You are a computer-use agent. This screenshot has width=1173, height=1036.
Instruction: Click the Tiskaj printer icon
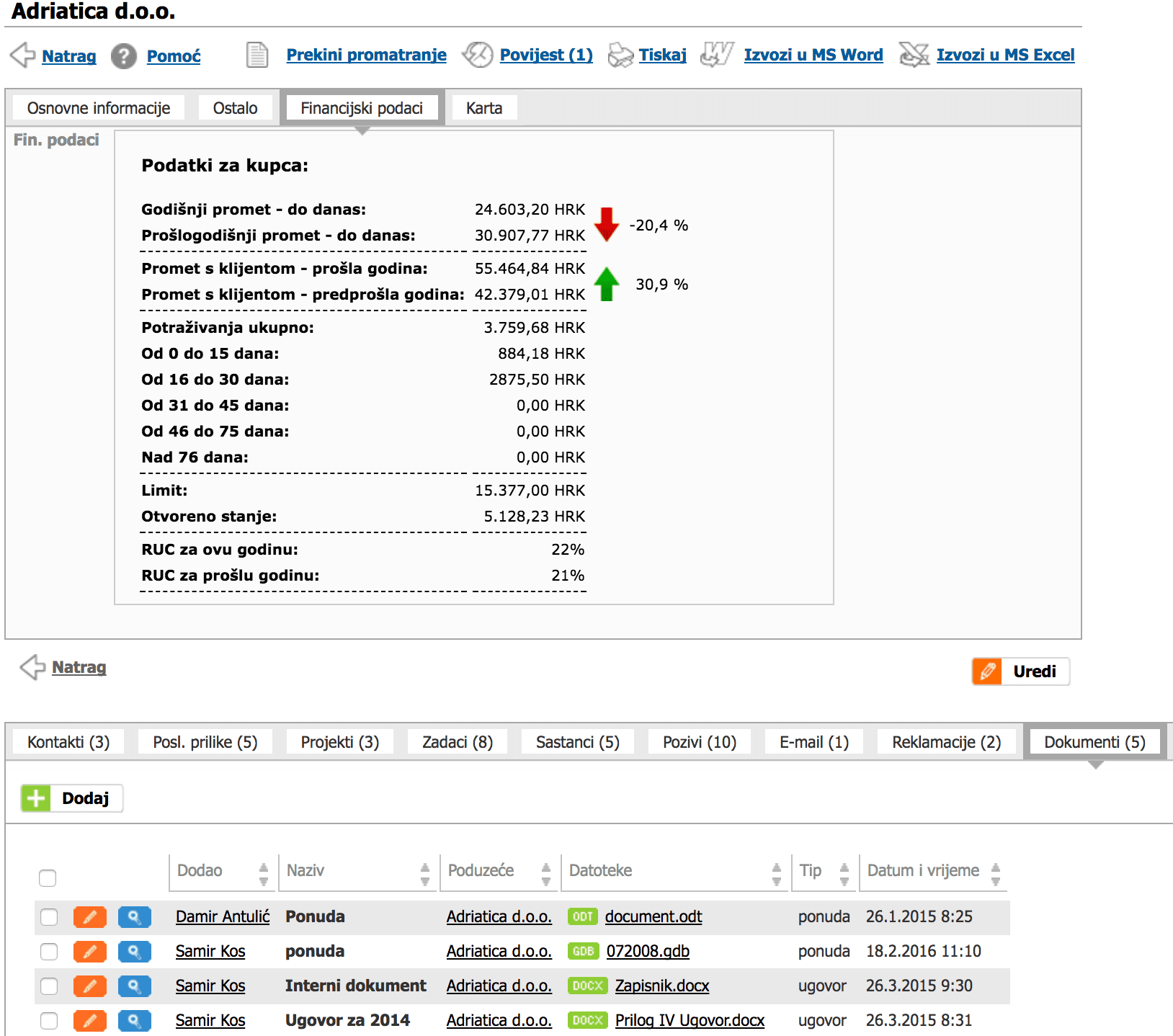click(x=620, y=54)
